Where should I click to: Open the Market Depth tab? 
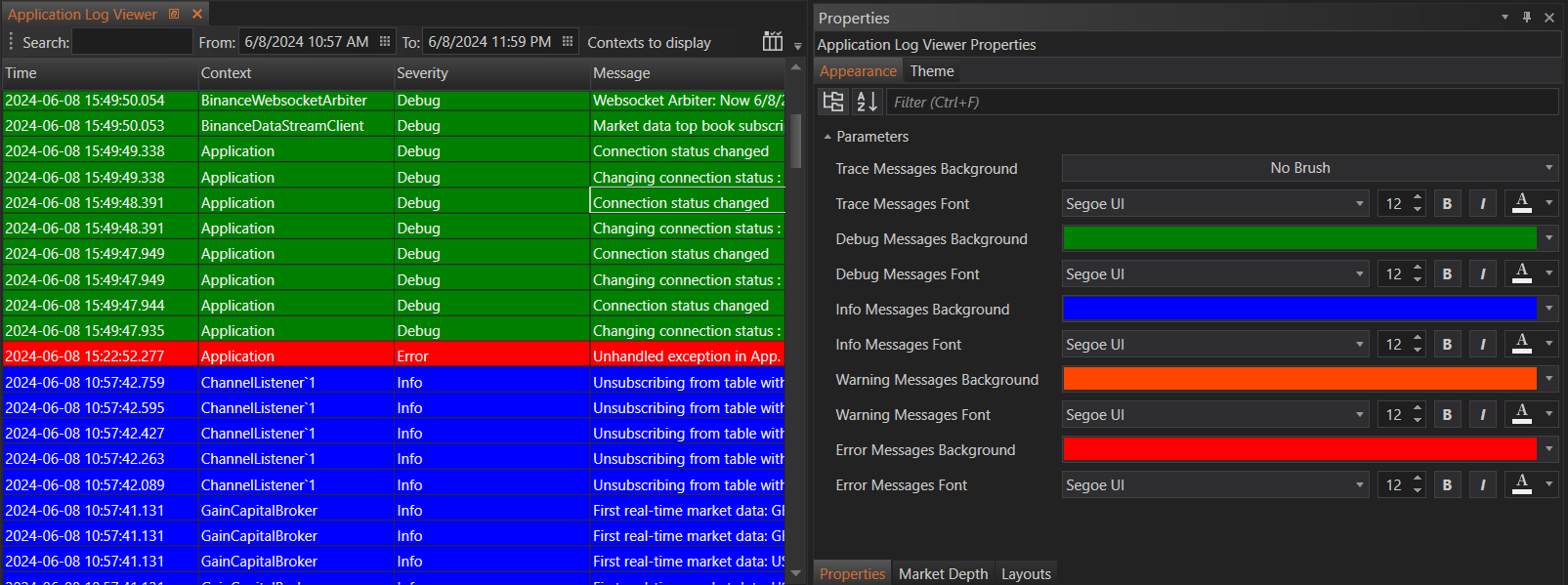[943, 573]
